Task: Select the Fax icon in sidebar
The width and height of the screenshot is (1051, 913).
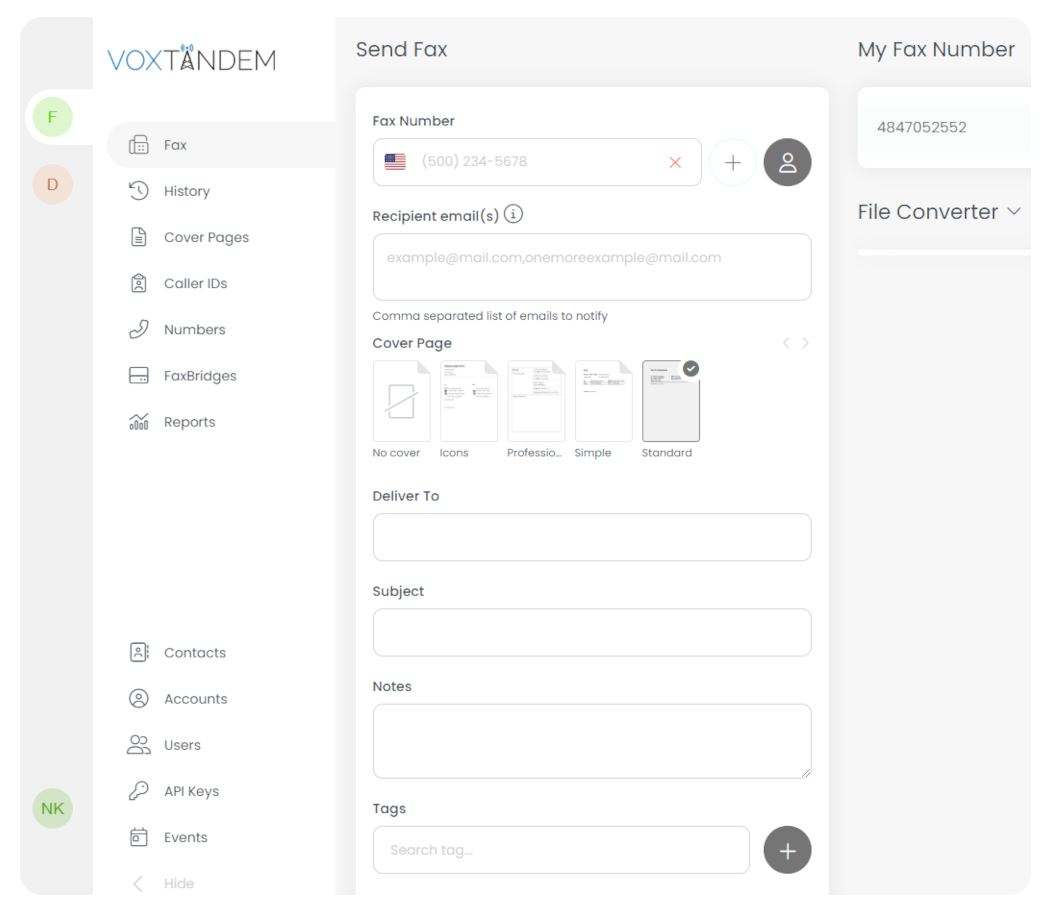Action: 141,144
